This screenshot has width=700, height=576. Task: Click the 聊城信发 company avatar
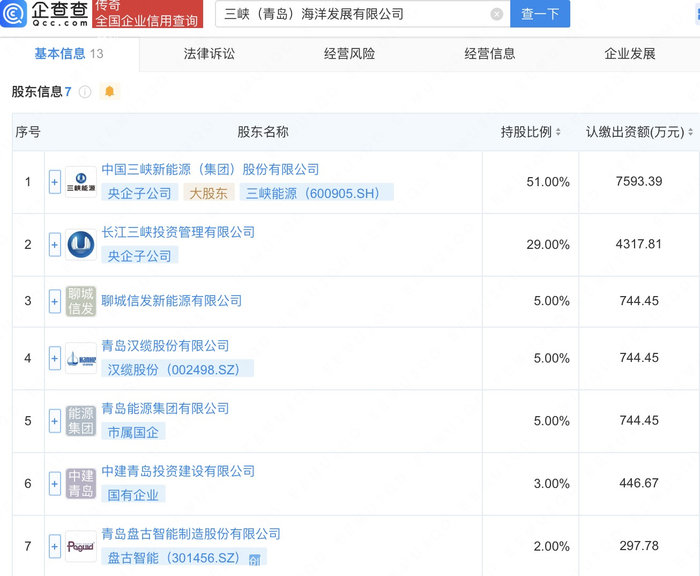pyautogui.click(x=81, y=301)
